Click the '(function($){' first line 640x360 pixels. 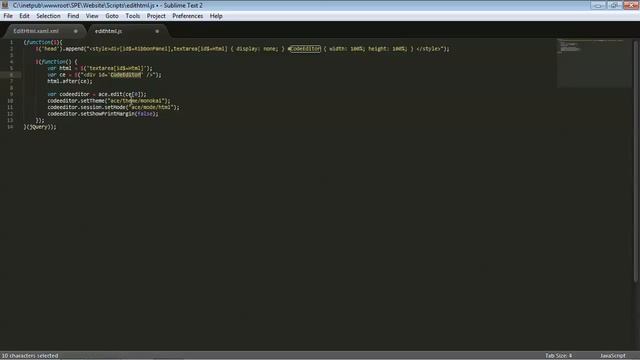click(43, 42)
